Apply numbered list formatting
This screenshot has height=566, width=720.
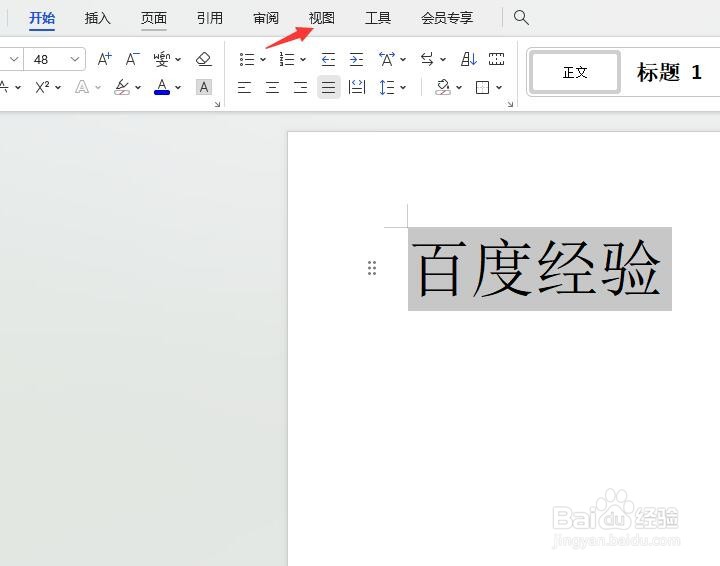(x=287, y=59)
